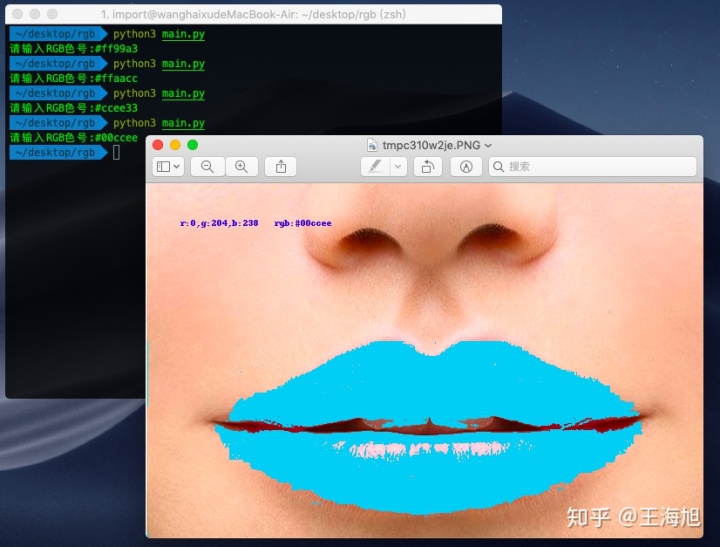Open the tmpc310w2je.PNG title dropdown chevron
This screenshot has height=547, width=720.
(488, 146)
